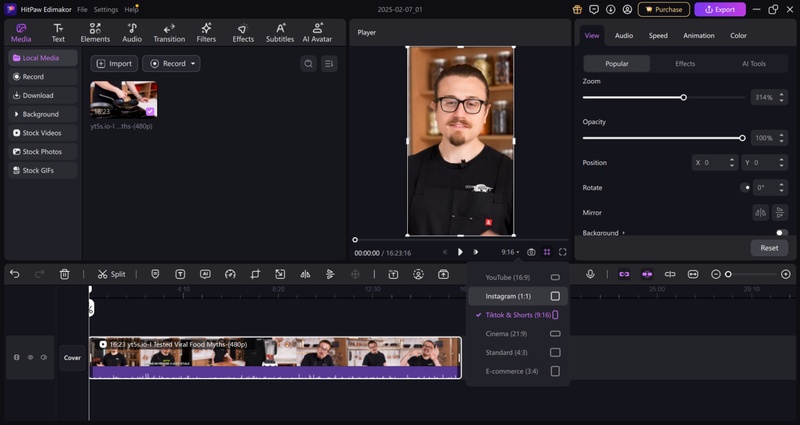The height and width of the screenshot is (425, 800).
Task: Open the Effects panel in top toolbar
Action: [243, 33]
